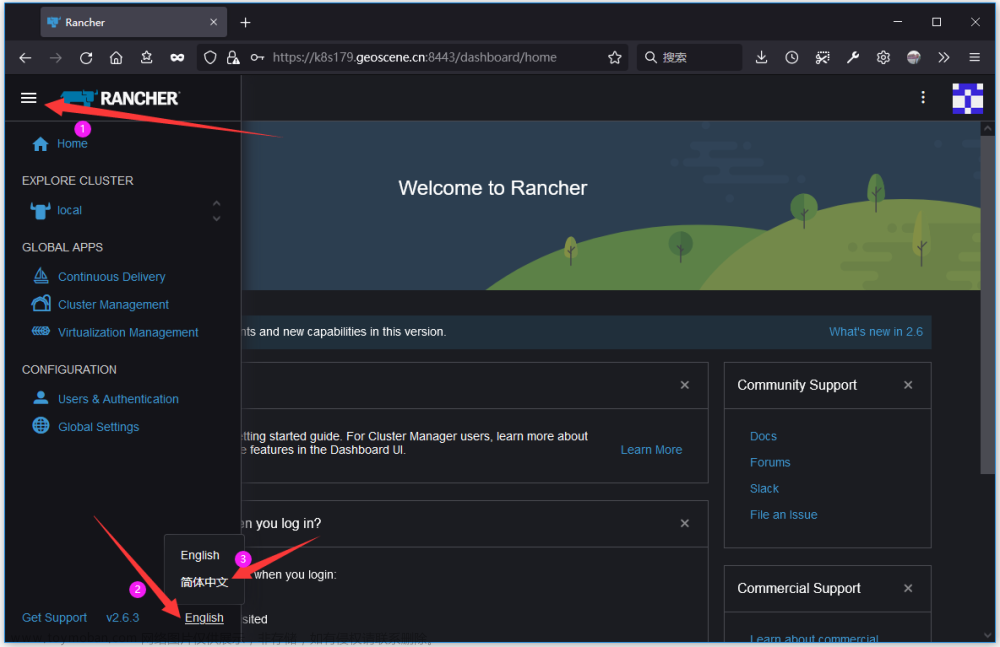Open Continuous Delivery
Viewport: 1000px width, 647px height.
tap(112, 277)
